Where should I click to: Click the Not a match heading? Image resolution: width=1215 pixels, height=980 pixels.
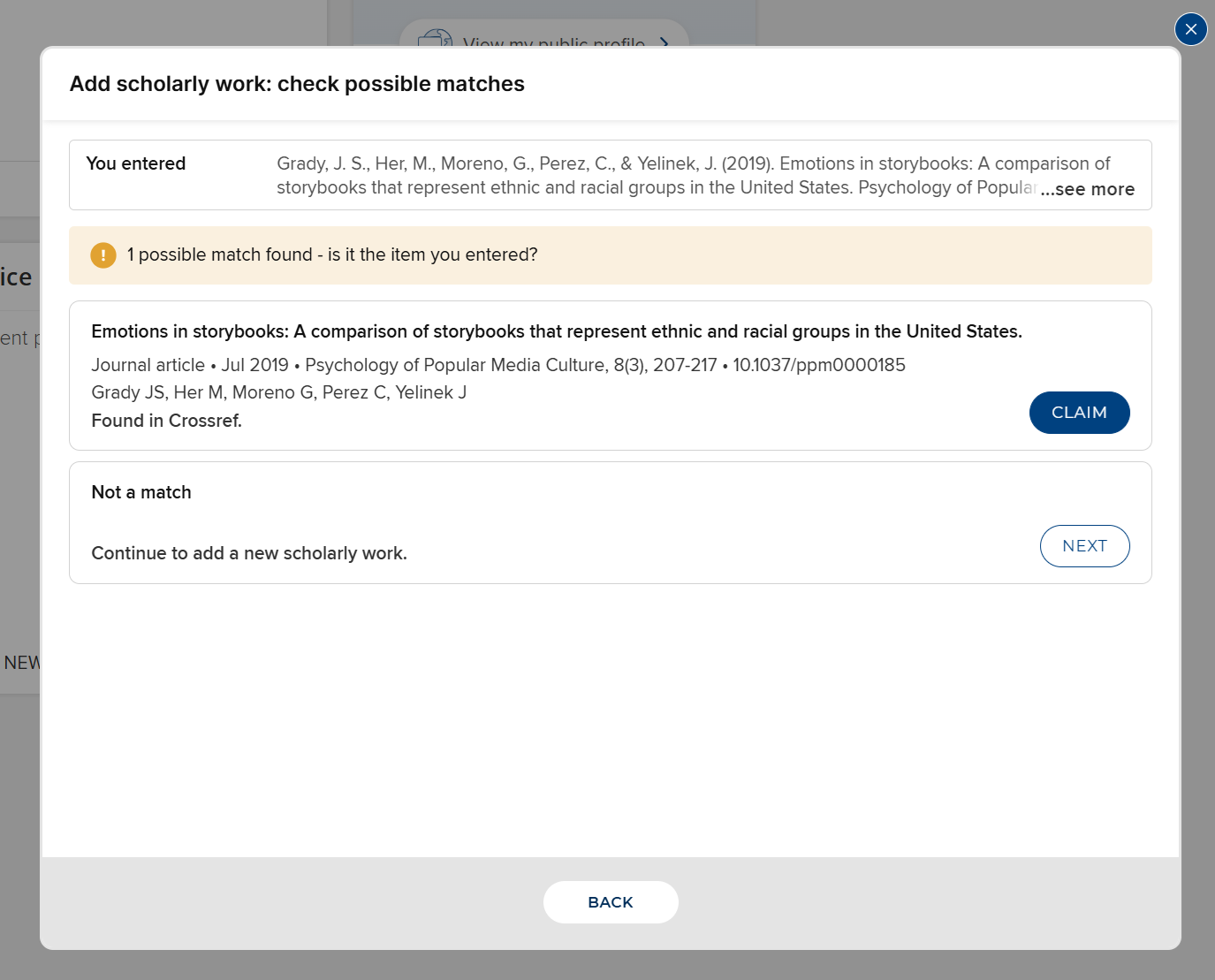141,492
